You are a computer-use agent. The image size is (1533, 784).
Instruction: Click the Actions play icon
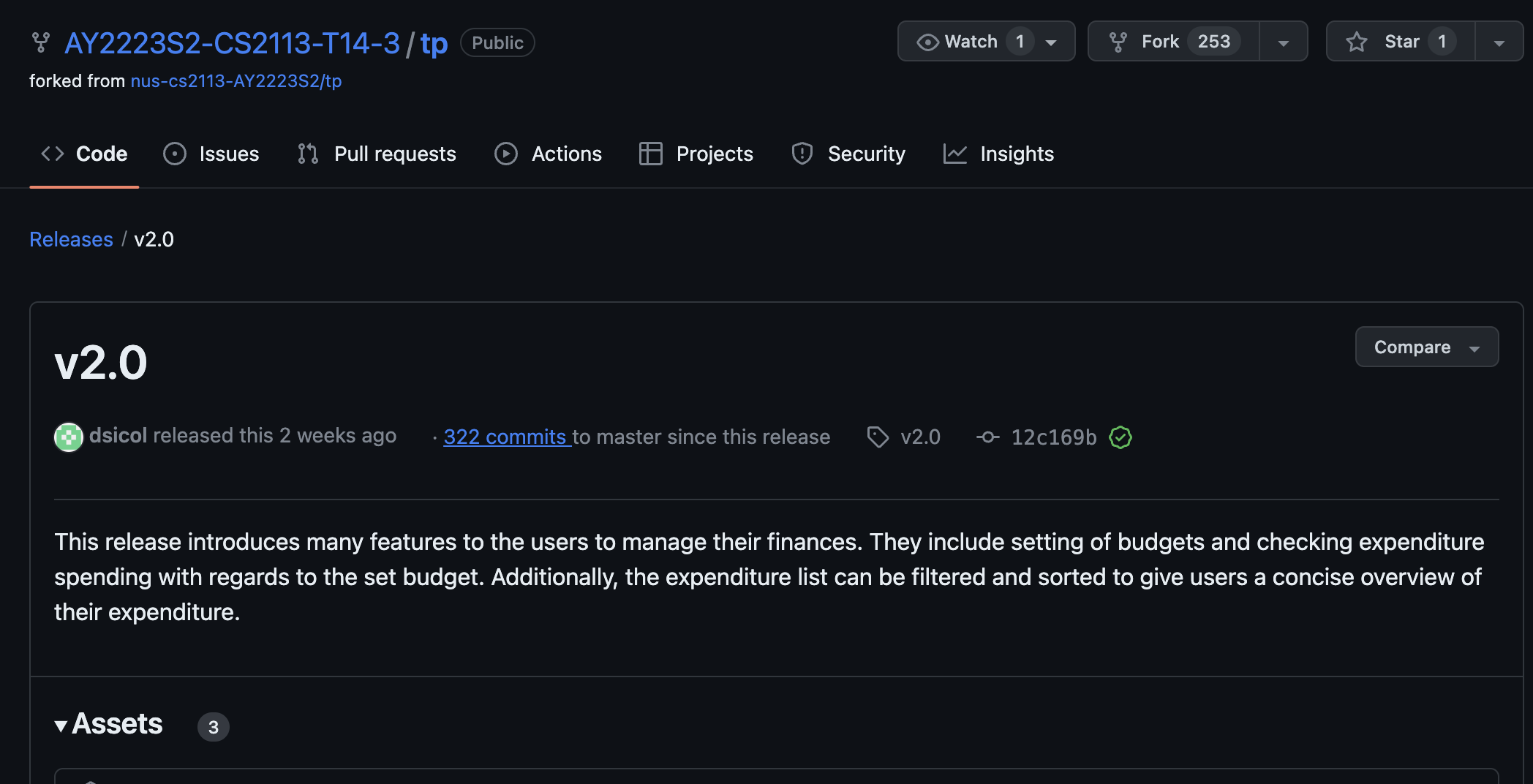506,154
